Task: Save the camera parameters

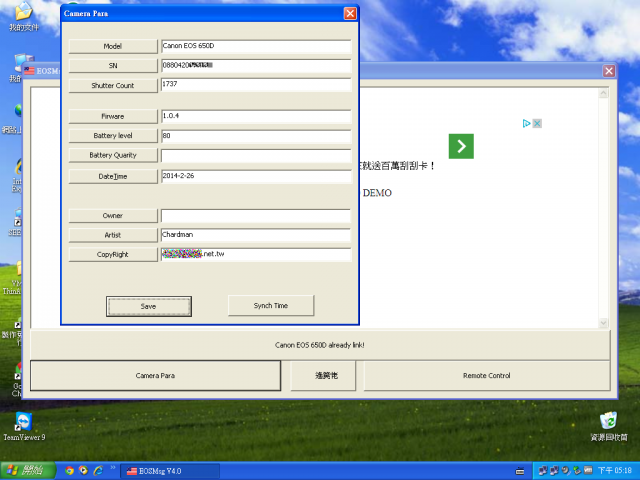Action: click(149, 306)
